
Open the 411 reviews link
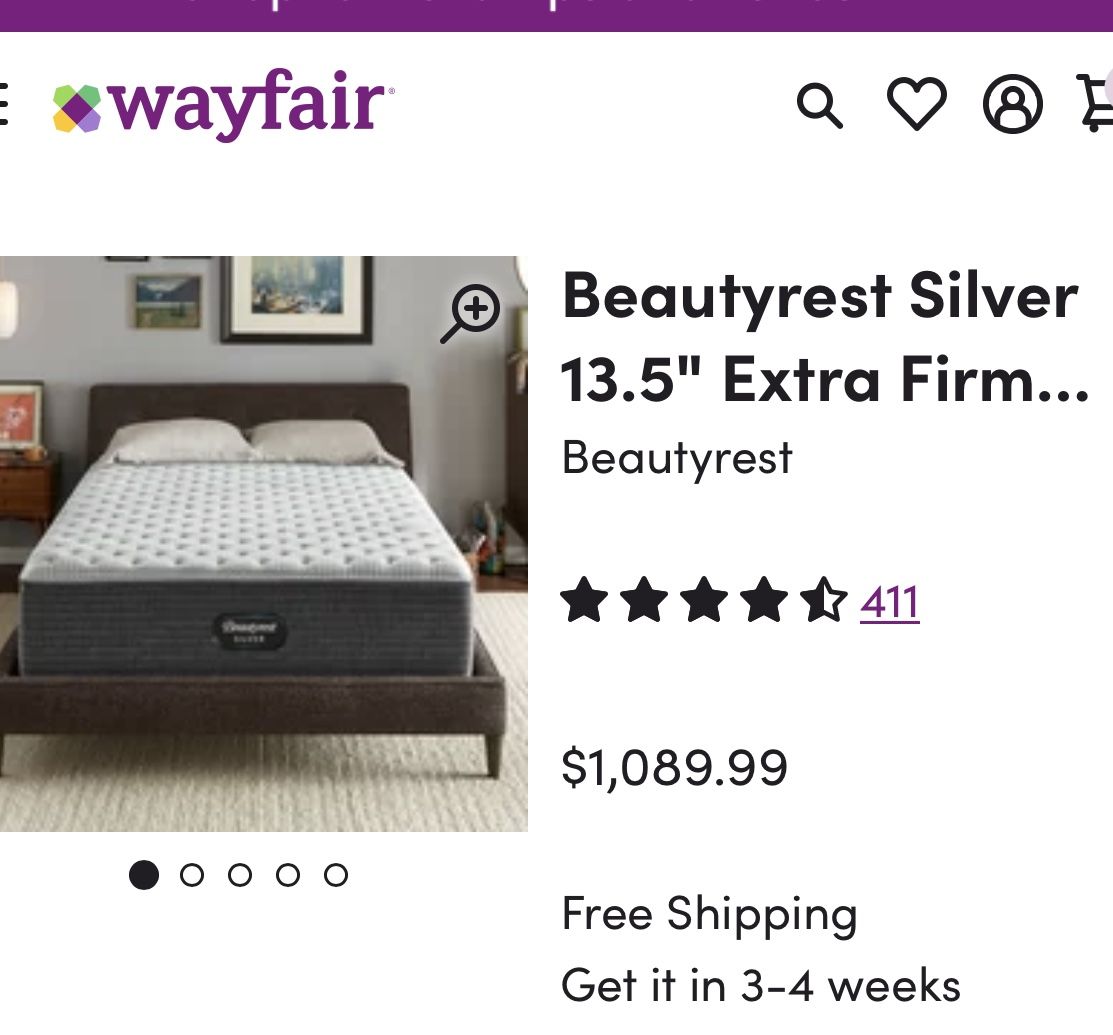(889, 601)
